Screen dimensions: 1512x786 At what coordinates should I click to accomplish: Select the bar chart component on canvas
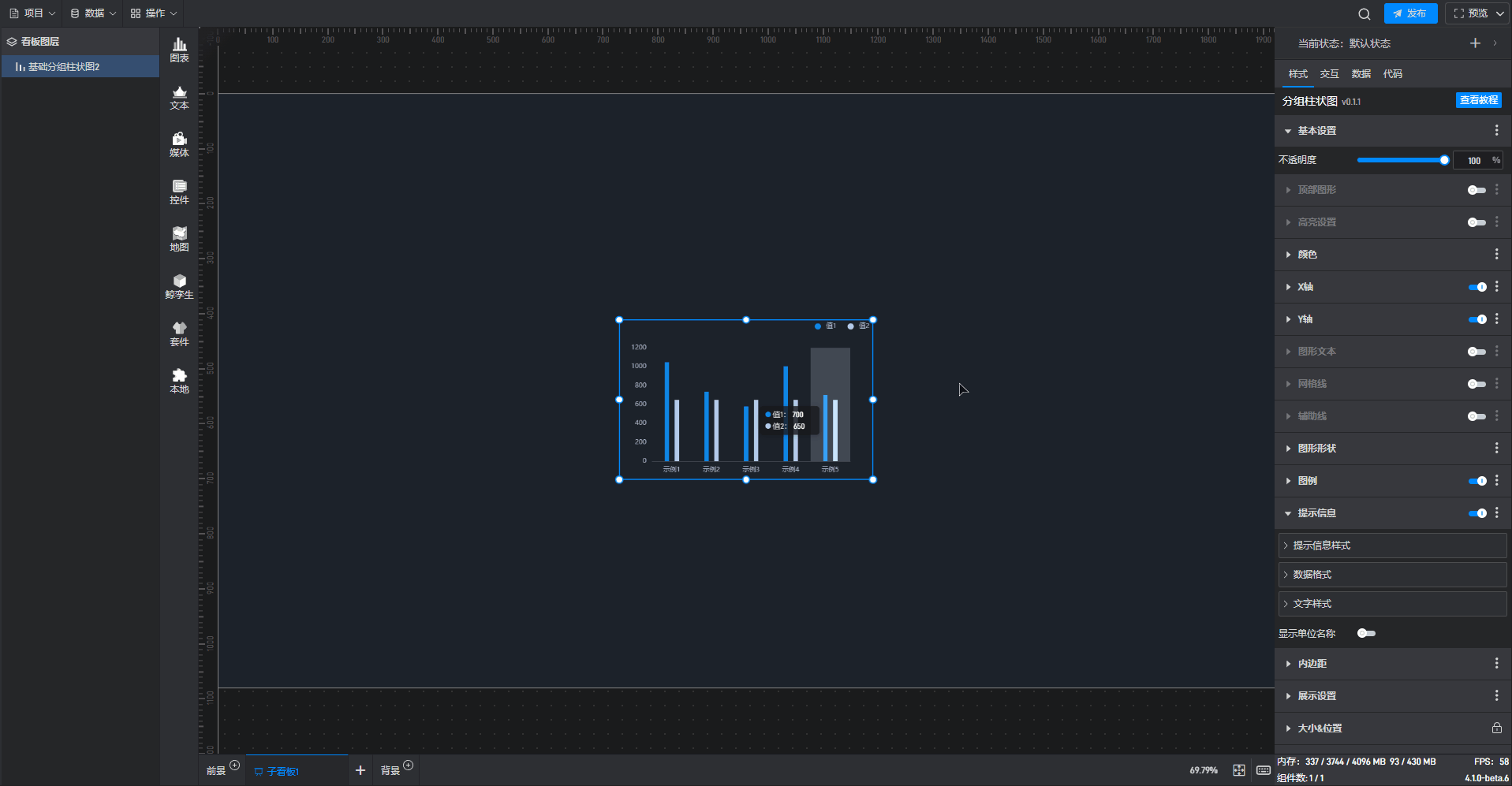[x=745, y=400]
